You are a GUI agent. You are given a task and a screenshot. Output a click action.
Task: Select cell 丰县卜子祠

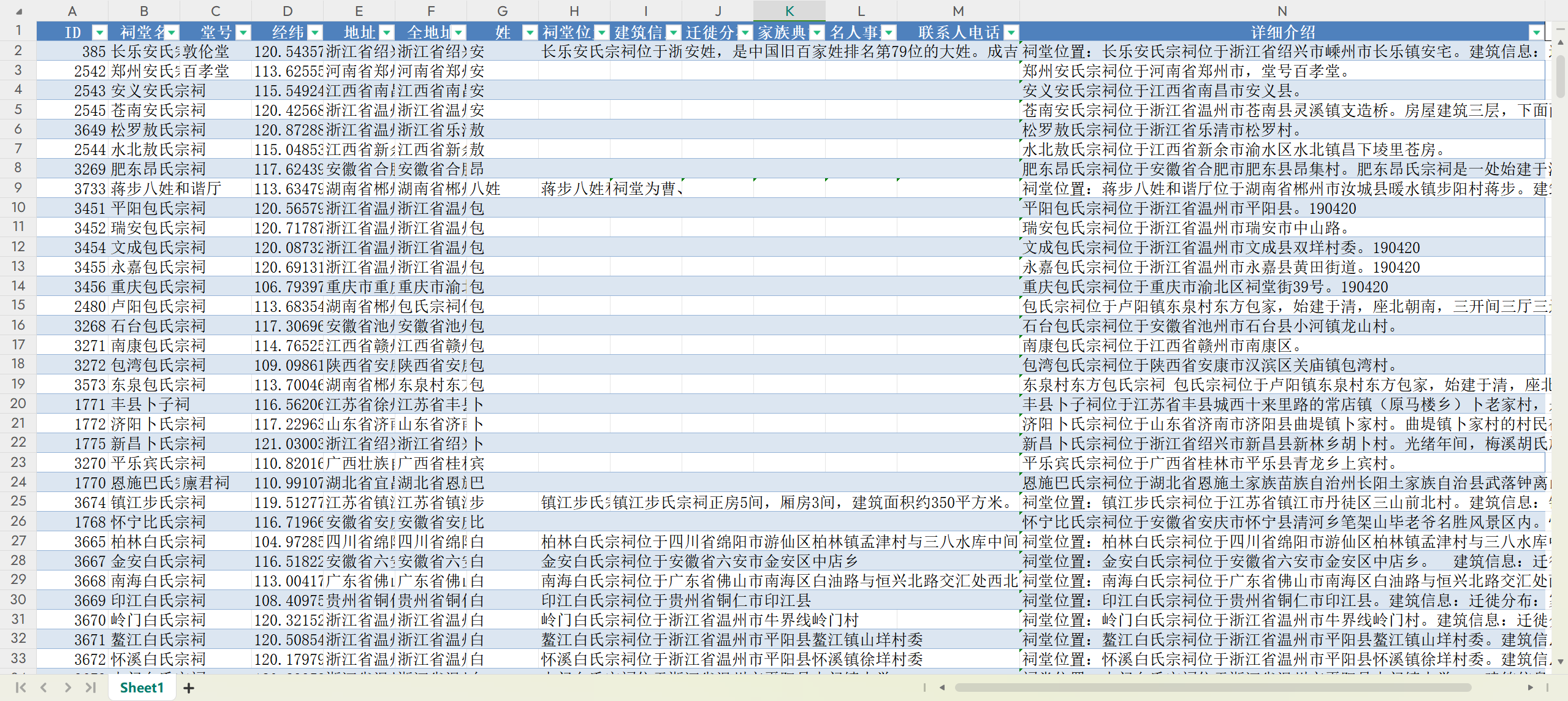(144, 404)
